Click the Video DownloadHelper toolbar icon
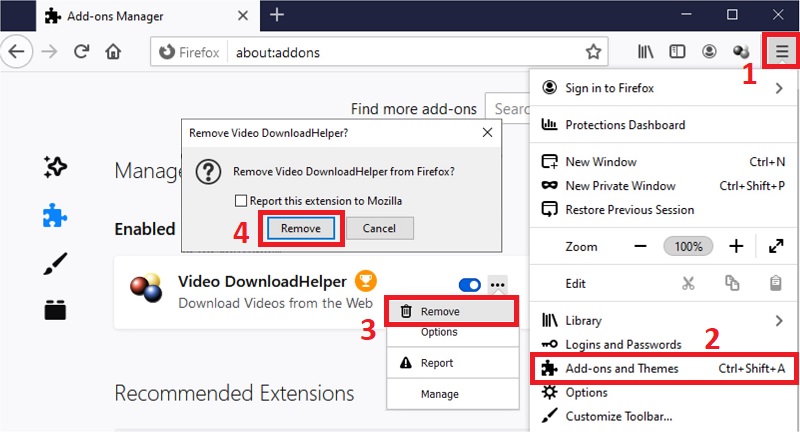 coord(741,52)
